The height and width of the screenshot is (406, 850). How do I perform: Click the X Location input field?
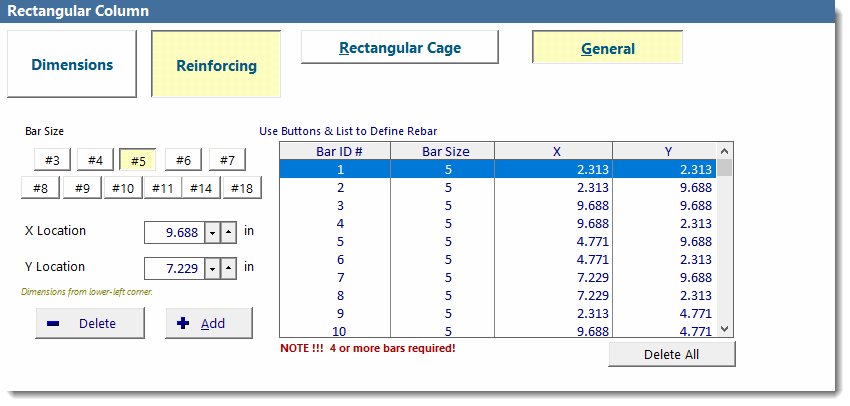coord(174,232)
